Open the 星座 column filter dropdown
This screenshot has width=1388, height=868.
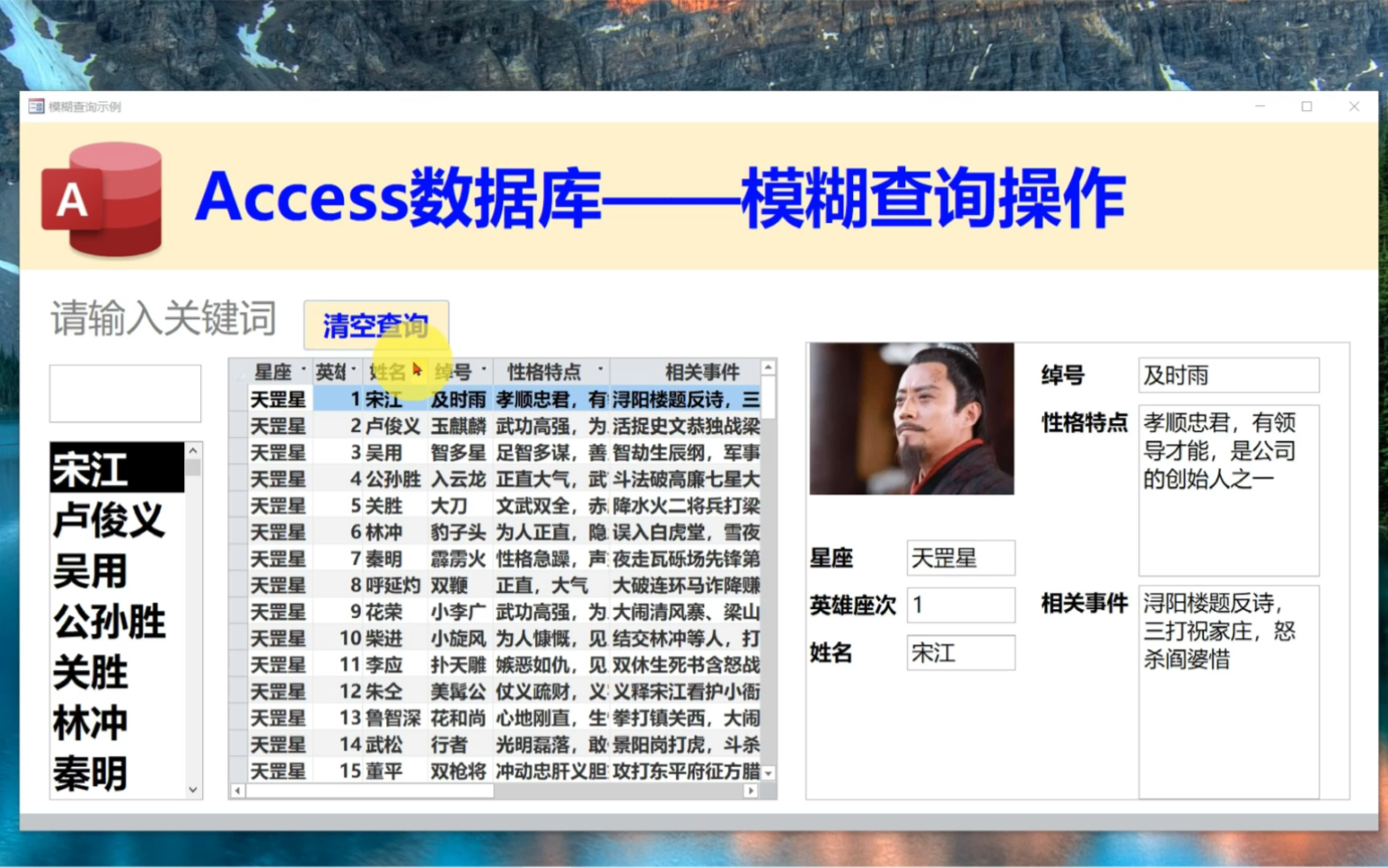(x=303, y=370)
